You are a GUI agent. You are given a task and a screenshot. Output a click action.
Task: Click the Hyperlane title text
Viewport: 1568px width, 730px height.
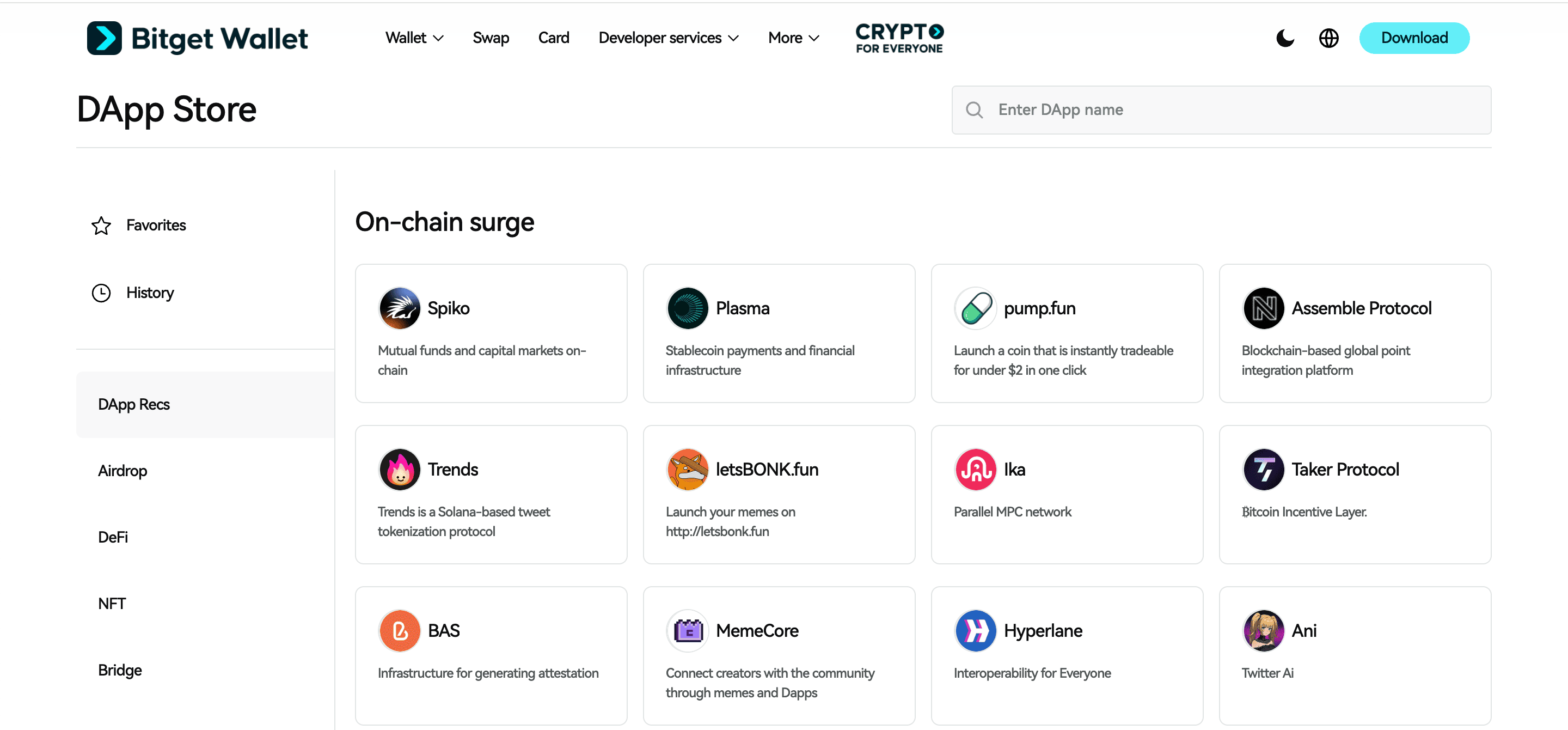point(1043,631)
